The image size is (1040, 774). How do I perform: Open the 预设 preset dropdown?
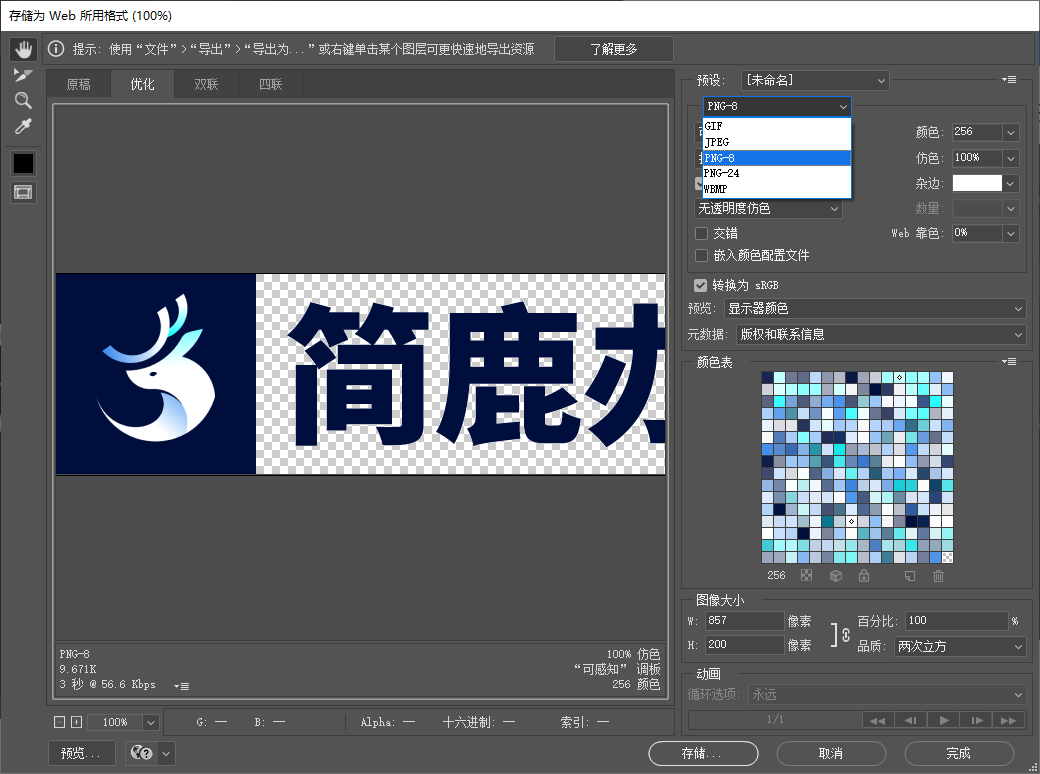[x=815, y=79]
